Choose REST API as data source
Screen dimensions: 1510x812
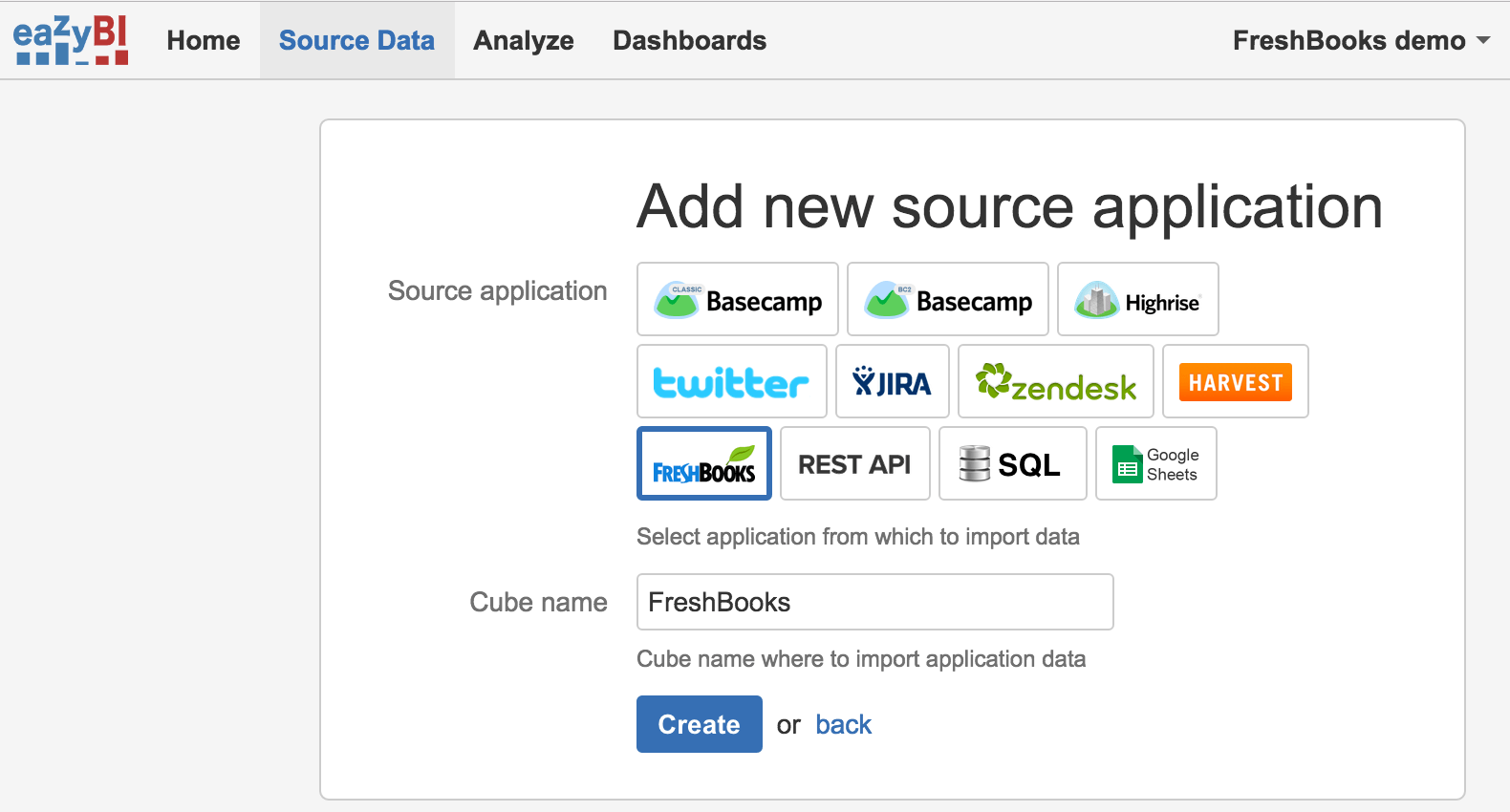(854, 464)
